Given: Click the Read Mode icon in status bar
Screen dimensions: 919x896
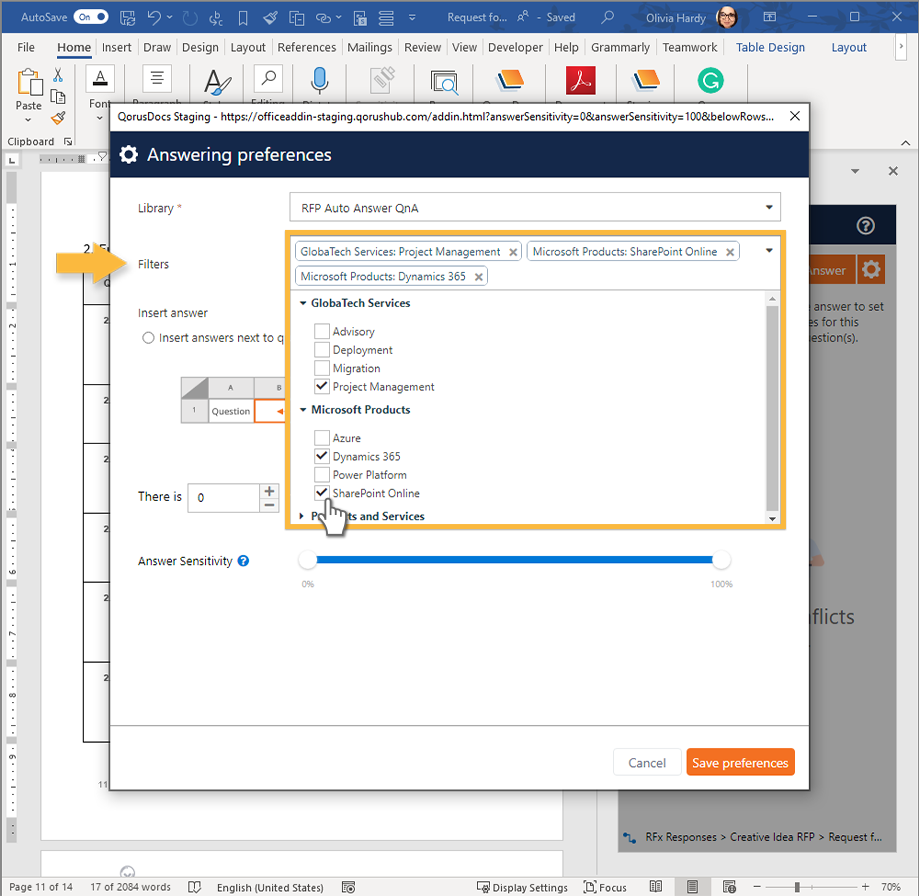Looking at the screenshot, I should click(656, 887).
